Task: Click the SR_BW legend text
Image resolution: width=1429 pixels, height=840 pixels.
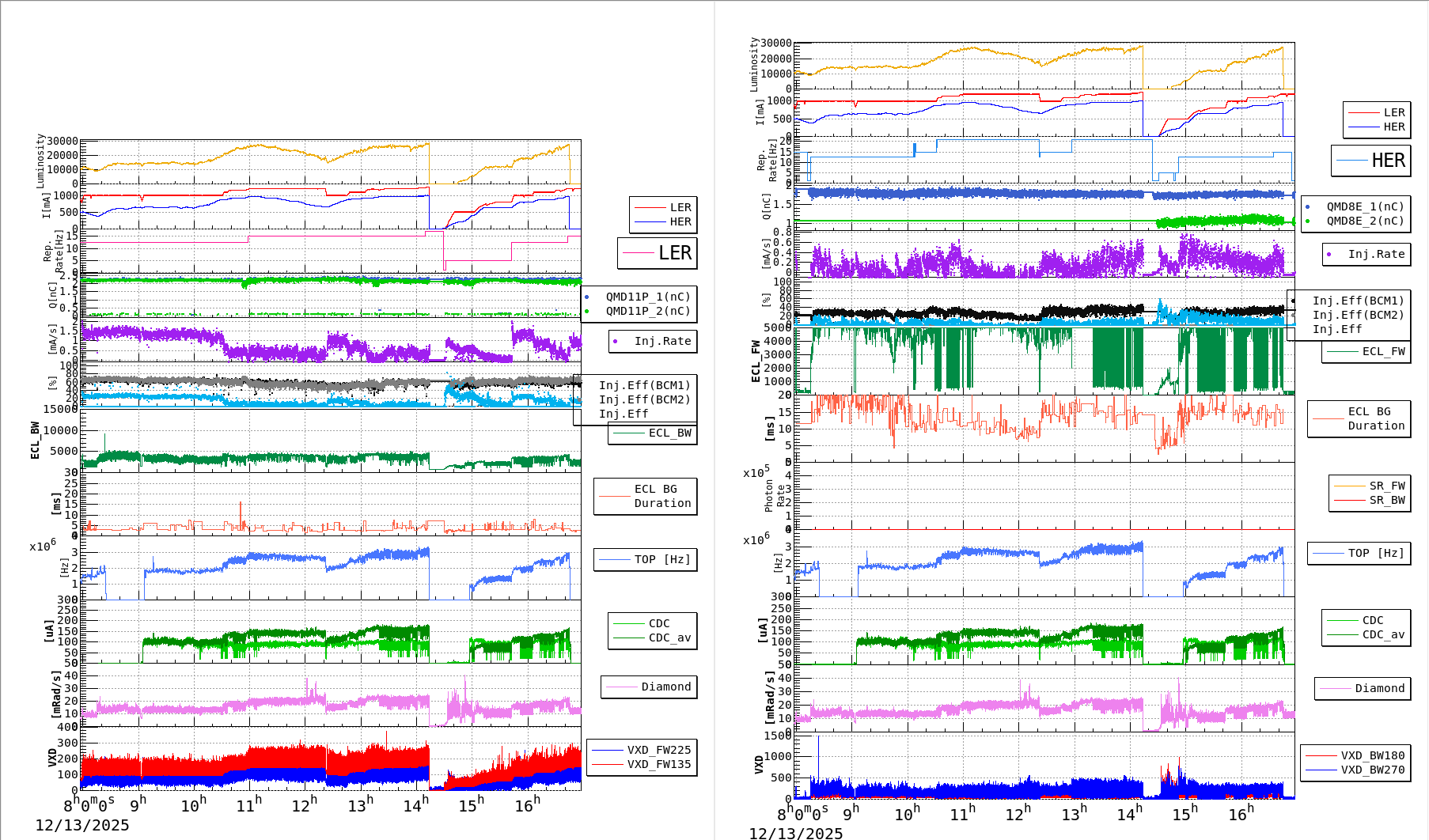Action: (1386, 500)
